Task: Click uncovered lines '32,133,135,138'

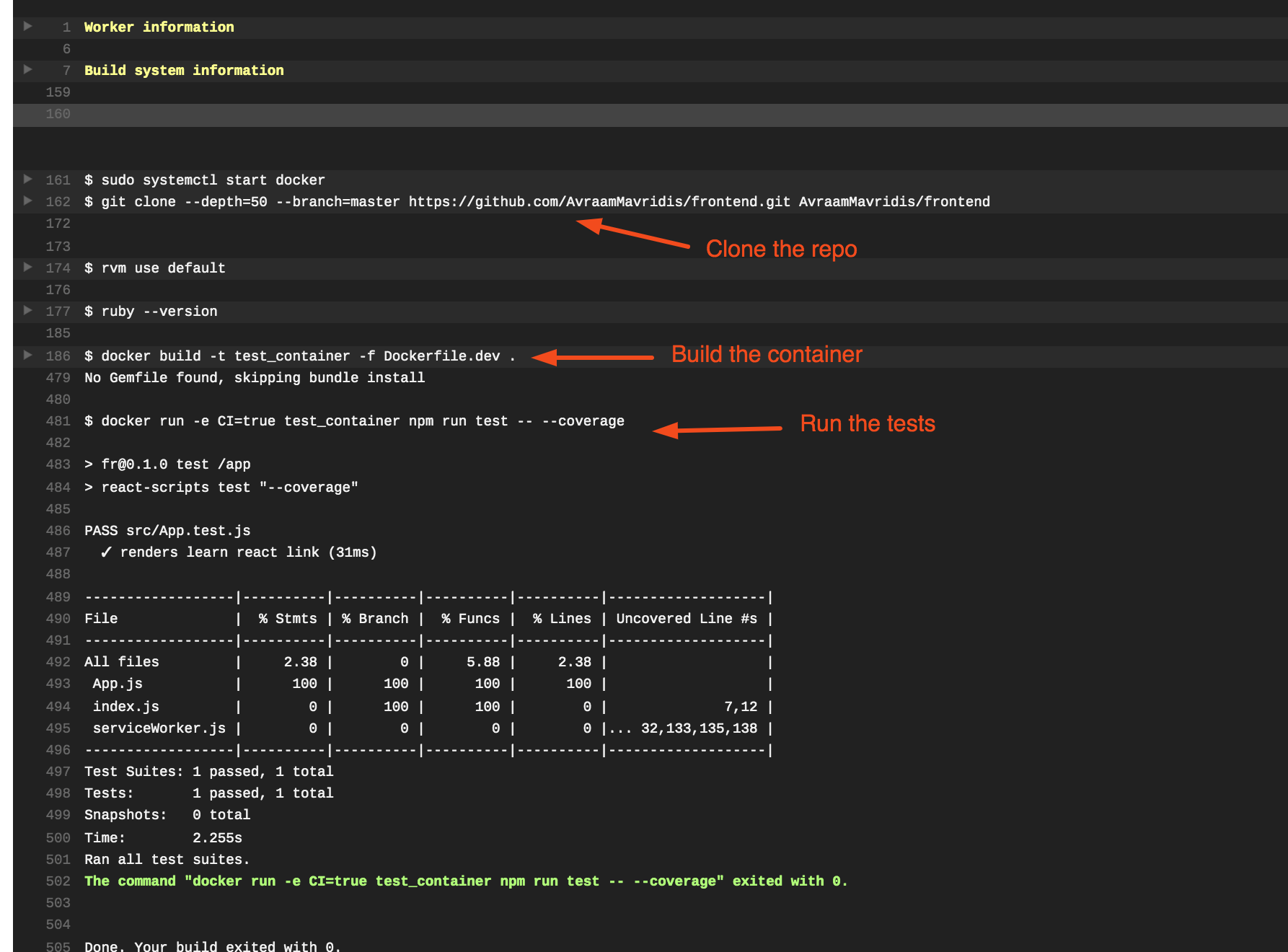Action: point(700,728)
